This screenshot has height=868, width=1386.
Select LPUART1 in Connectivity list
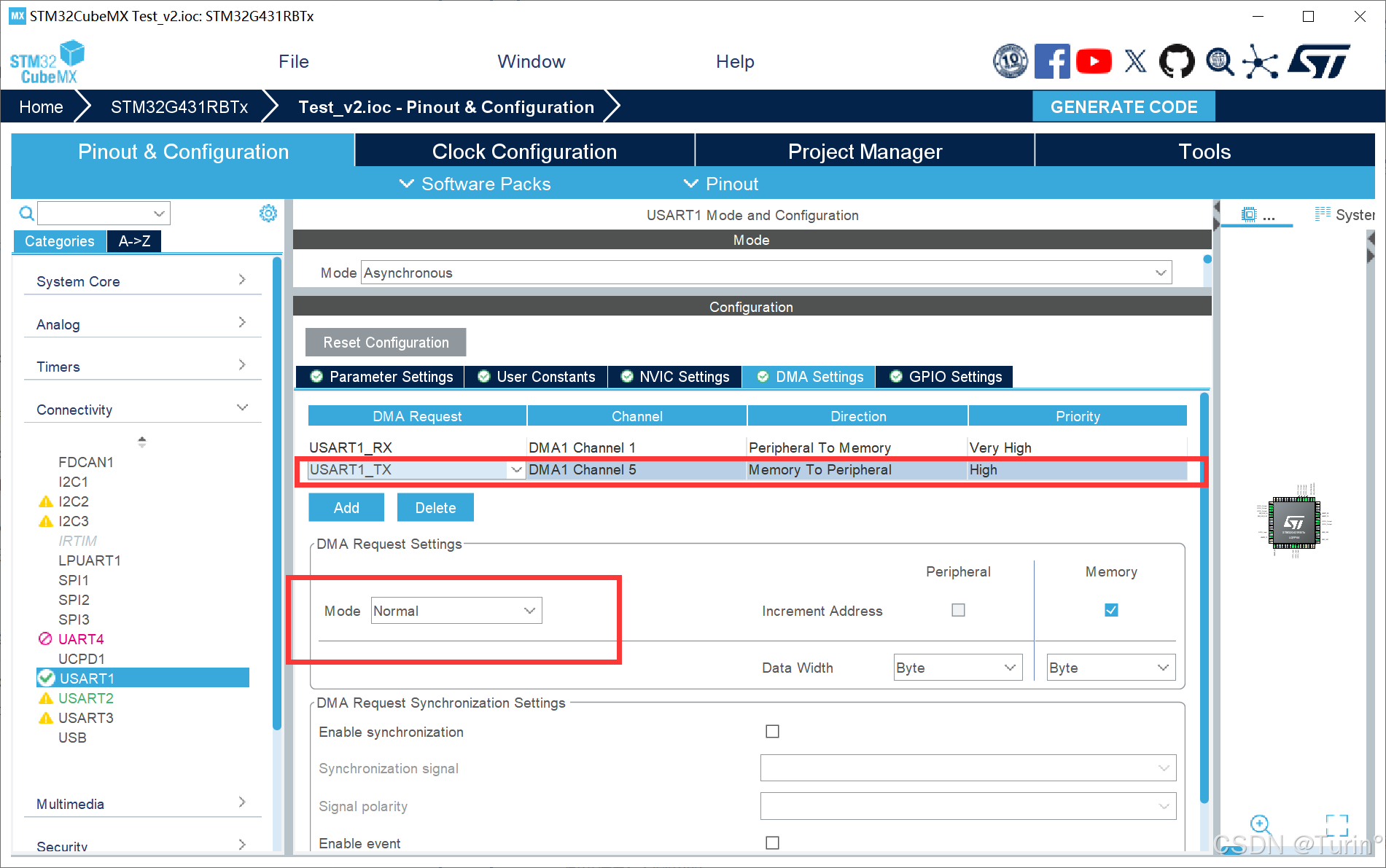pos(90,560)
